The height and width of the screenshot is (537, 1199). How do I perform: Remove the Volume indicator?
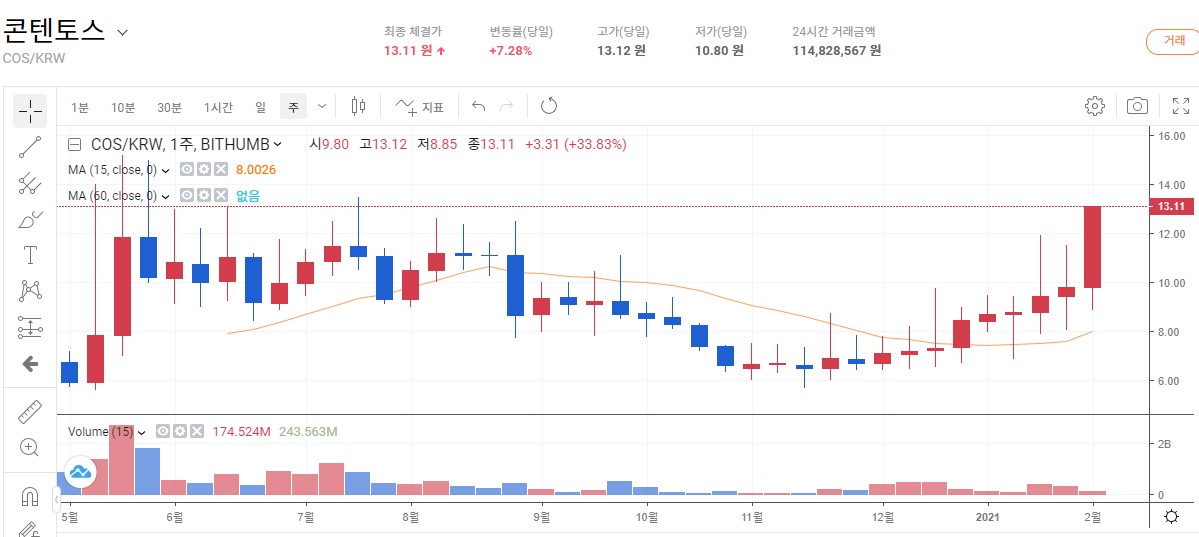pos(197,431)
